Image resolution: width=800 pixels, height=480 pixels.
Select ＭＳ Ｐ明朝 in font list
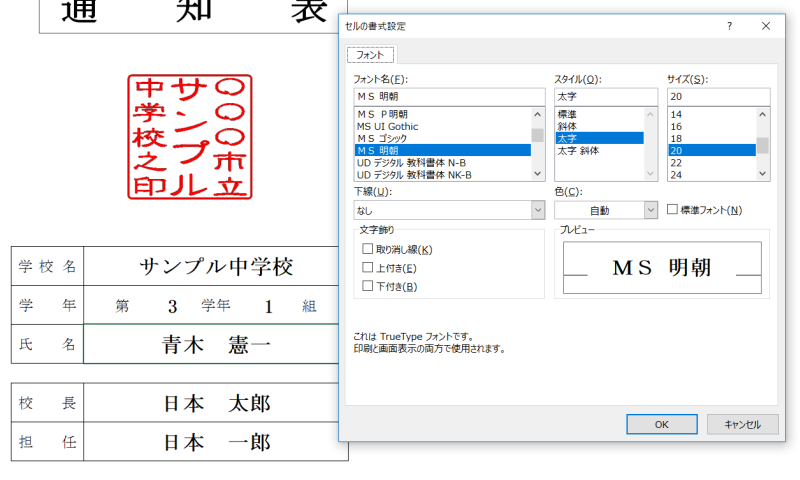click(442, 114)
